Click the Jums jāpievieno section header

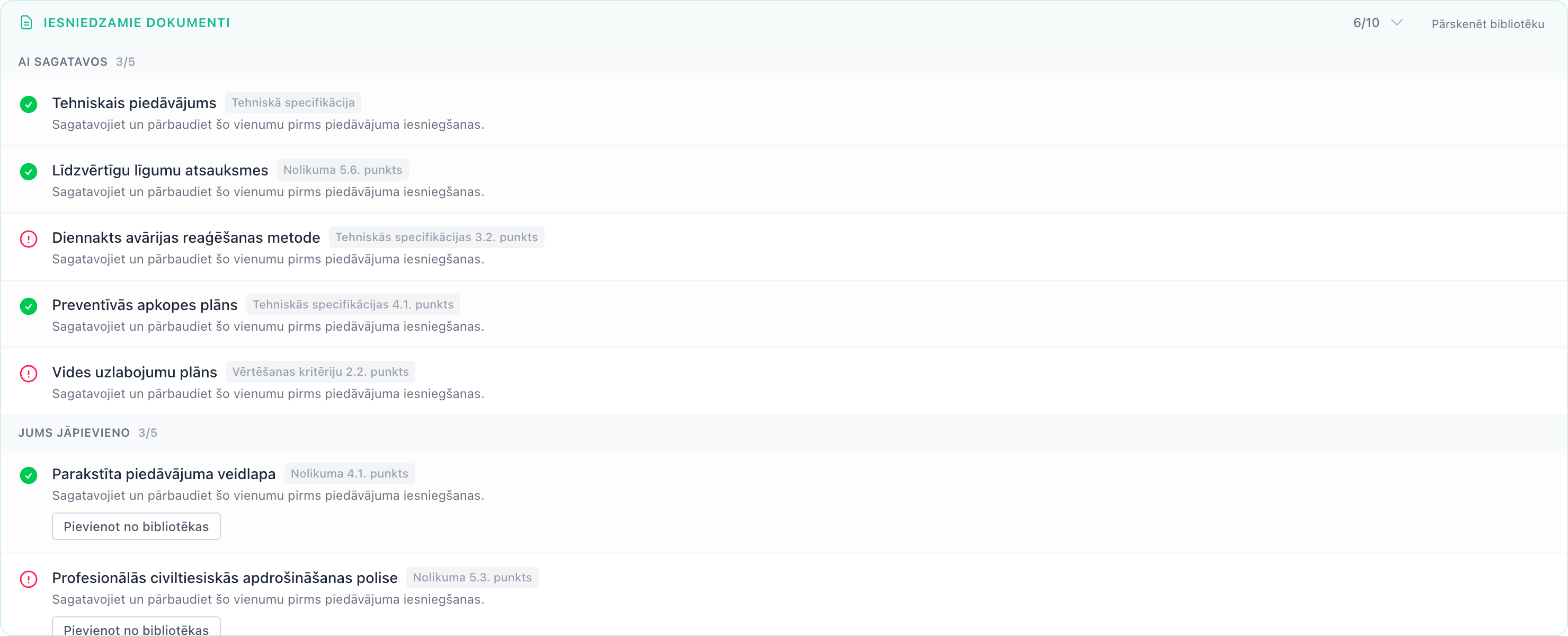coord(87,432)
